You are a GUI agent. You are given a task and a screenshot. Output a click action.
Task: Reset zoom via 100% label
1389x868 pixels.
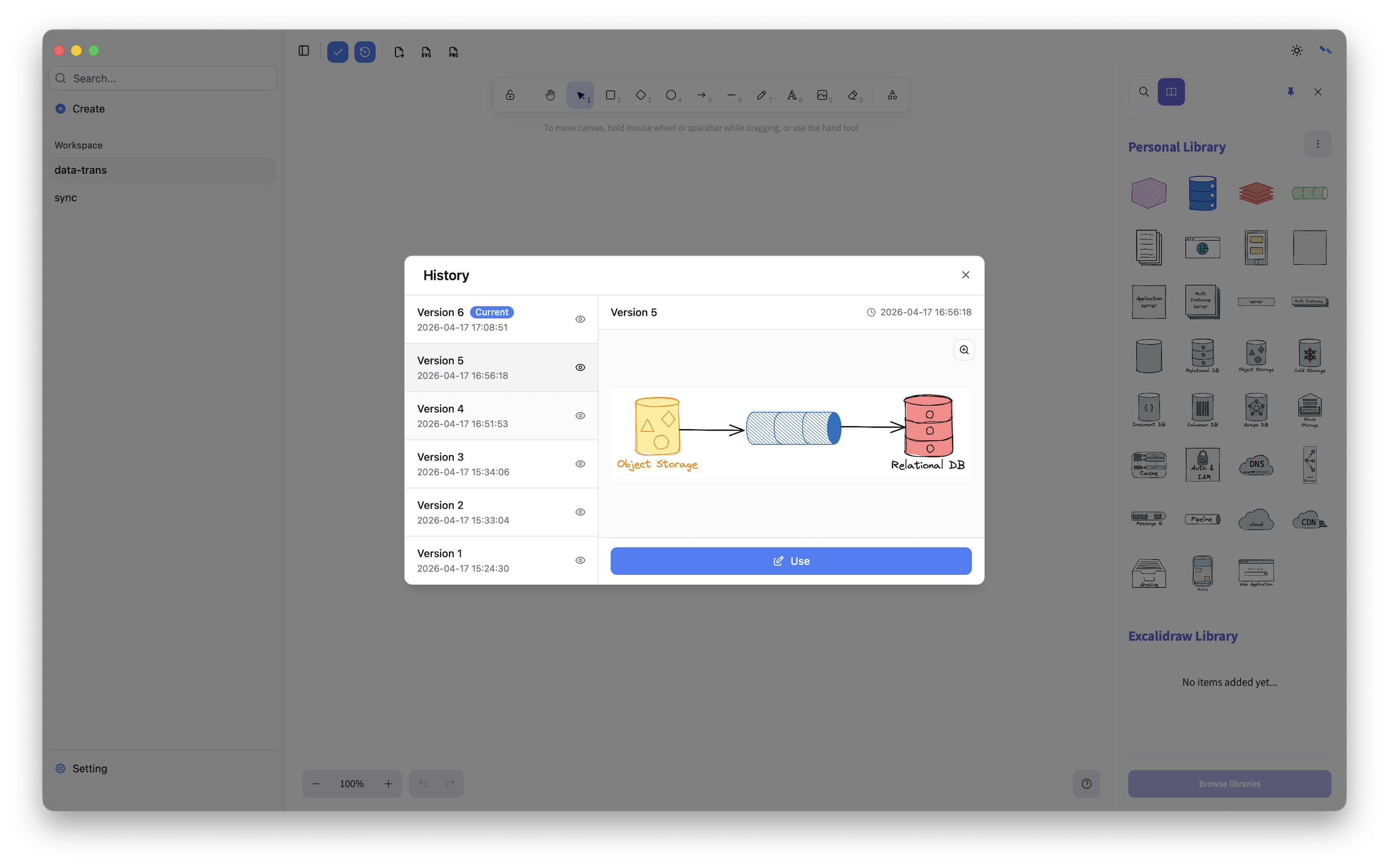point(352,784)
